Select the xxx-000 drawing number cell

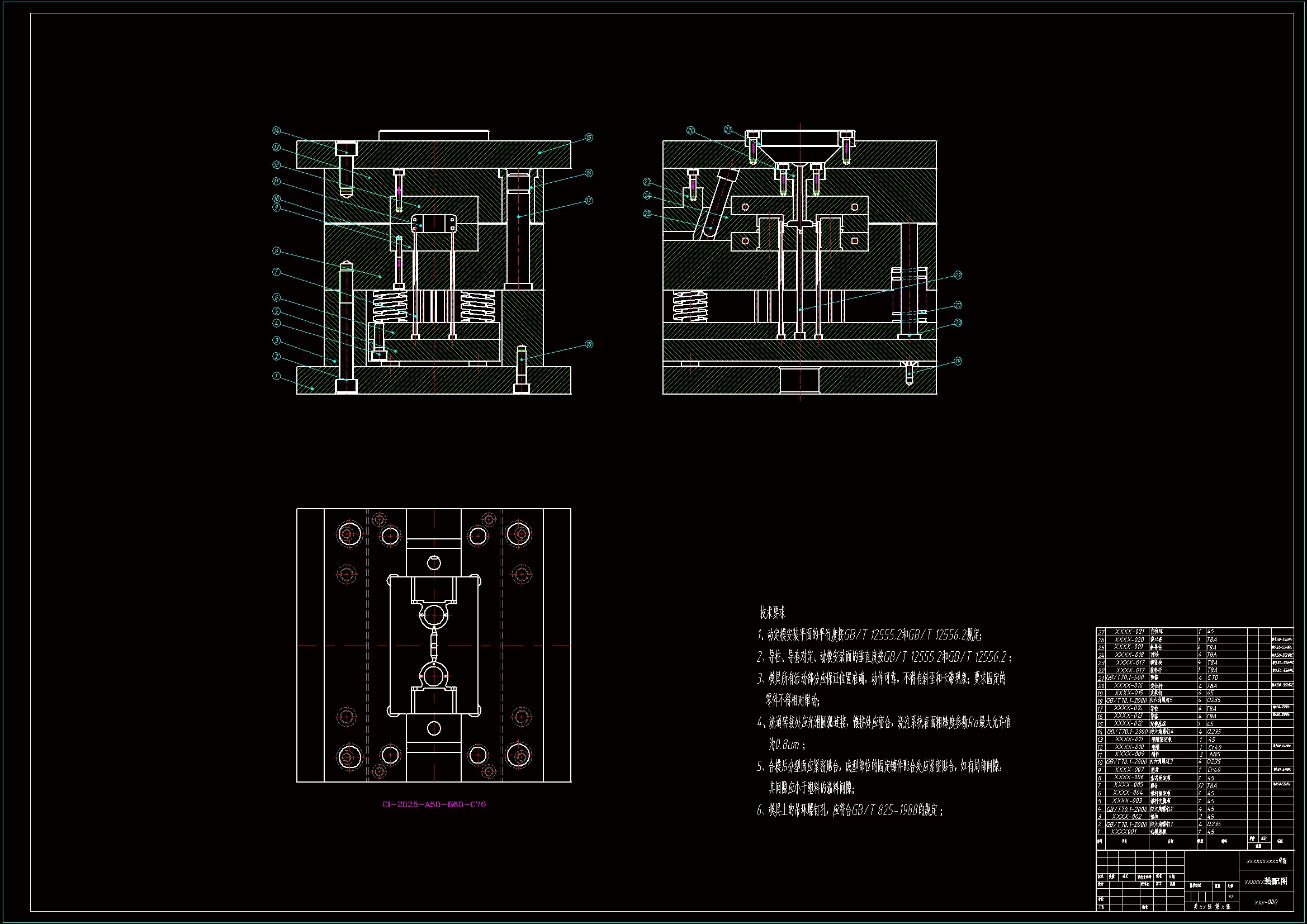pyautogui.click(x=1266, y=902)
